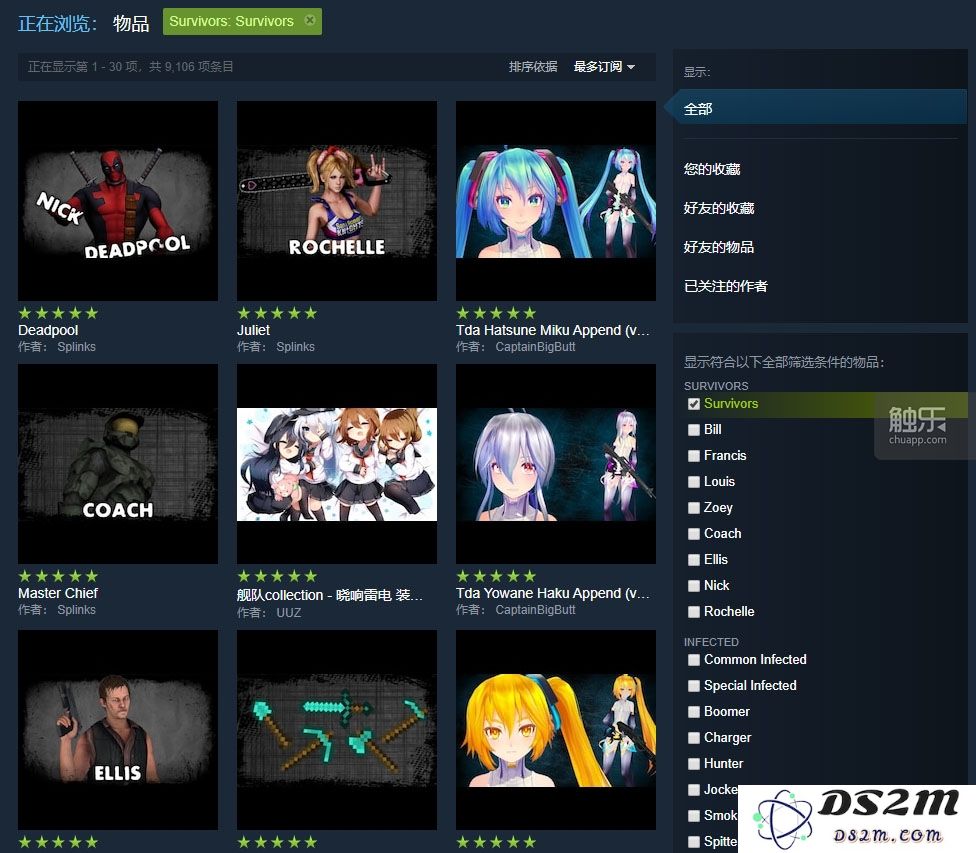Viewport: 976px width, 853px height.
Task: Click the 排序依据 sort-by label
Action: point(533,67)
